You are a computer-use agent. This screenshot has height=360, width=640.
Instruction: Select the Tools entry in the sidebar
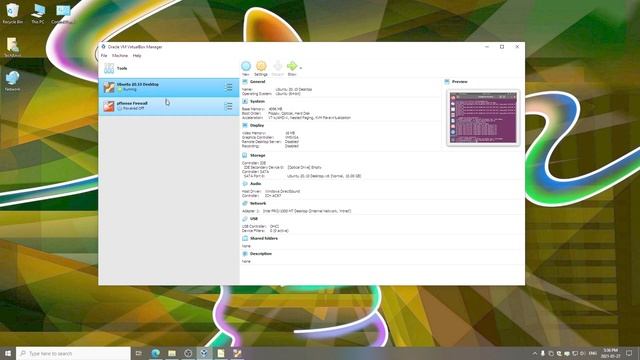[x=169, y=69]
